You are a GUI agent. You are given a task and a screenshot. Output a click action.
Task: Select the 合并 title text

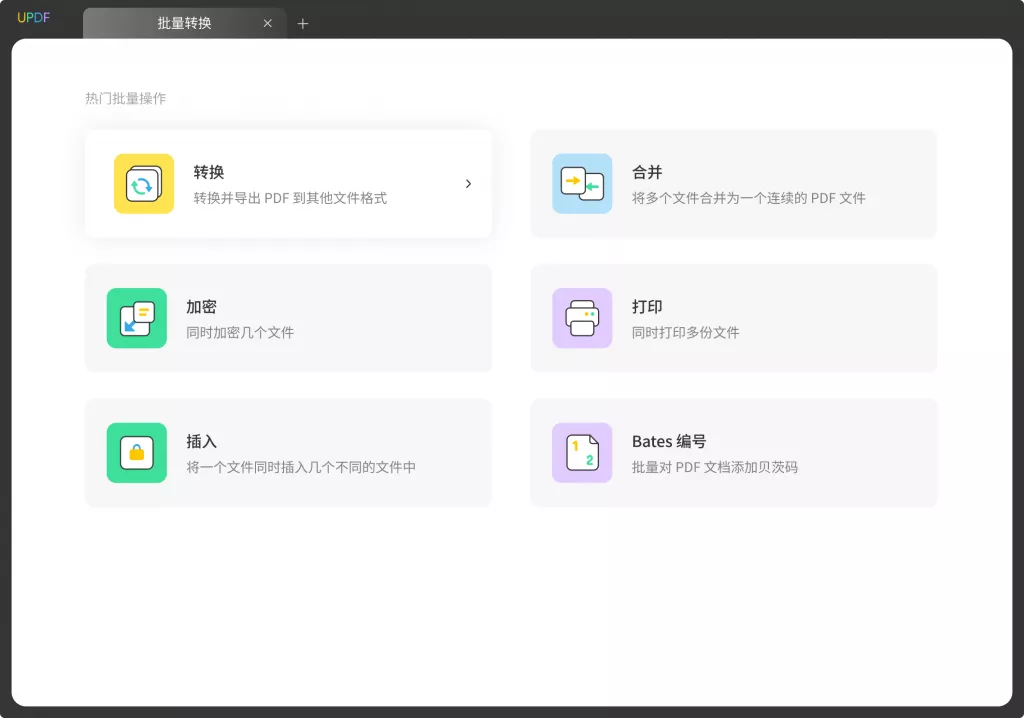tap(647, 172)
